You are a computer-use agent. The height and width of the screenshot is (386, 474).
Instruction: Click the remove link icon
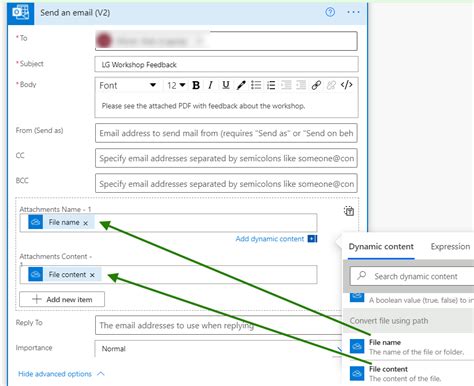(x=331, y=85)
